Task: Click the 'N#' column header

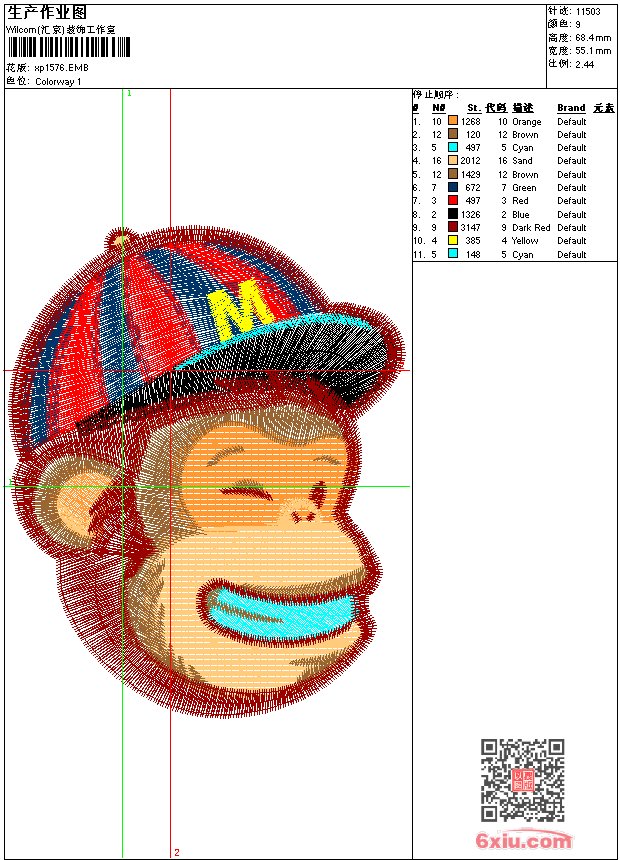Action: (438, 108)
